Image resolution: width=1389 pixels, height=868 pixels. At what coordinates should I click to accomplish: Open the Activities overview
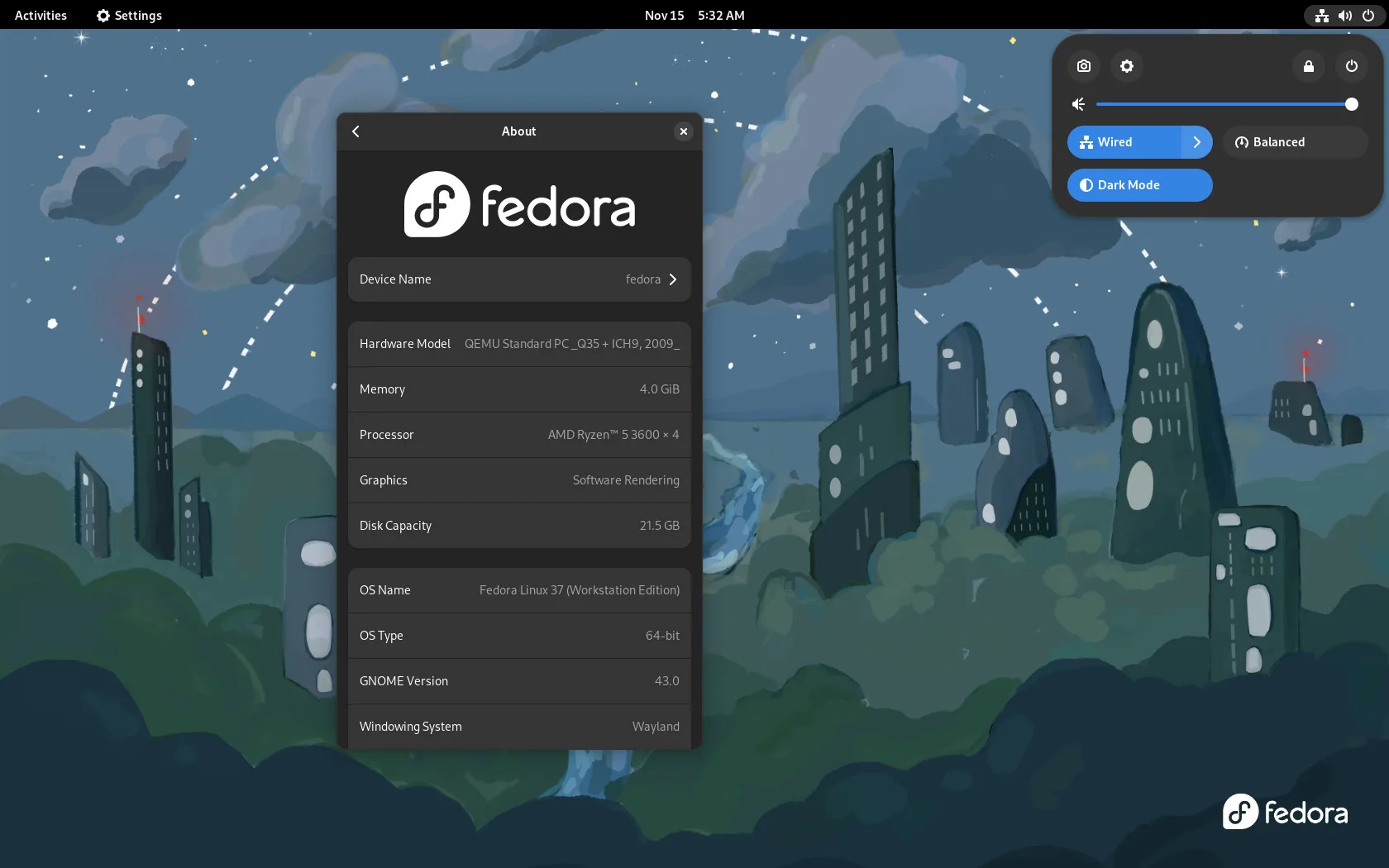click(41, 16)
